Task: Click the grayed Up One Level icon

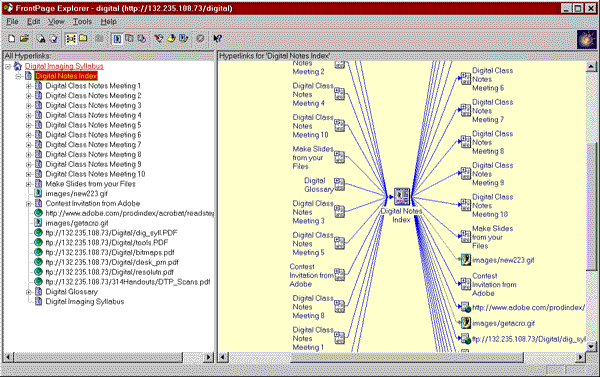Action: point(99,39)
